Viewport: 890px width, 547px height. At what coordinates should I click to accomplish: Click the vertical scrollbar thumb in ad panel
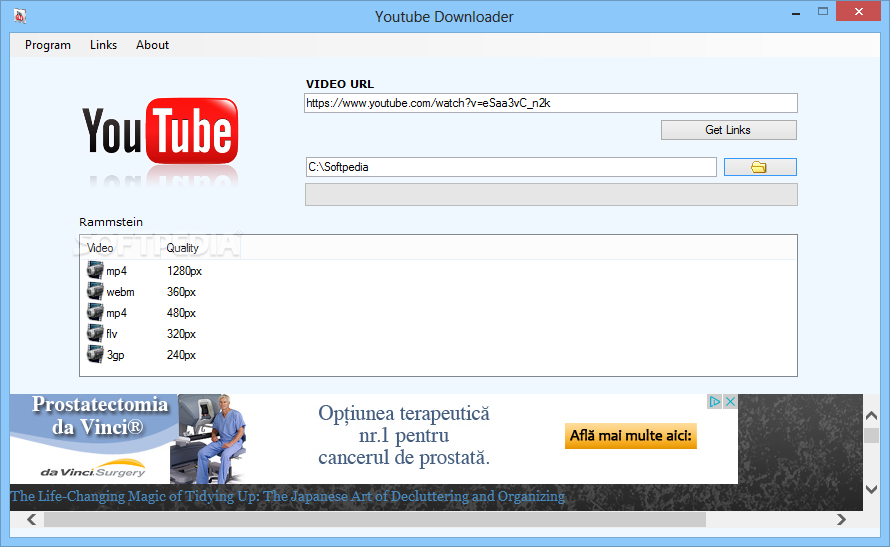click(x=871, y=436)
